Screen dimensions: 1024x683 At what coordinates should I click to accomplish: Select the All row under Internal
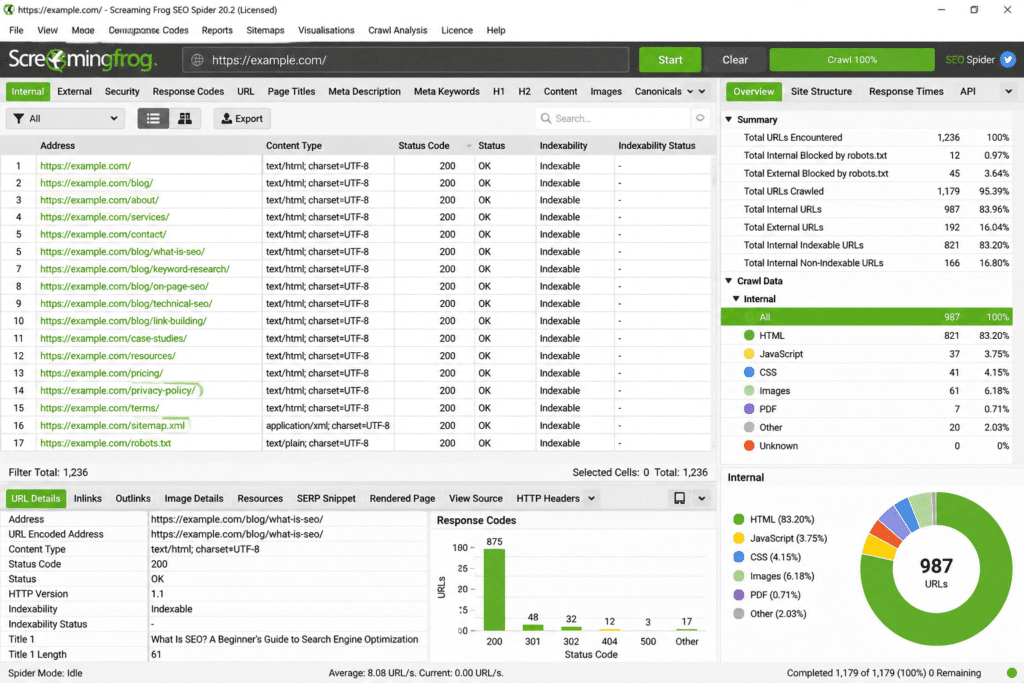tap(867, 317)
